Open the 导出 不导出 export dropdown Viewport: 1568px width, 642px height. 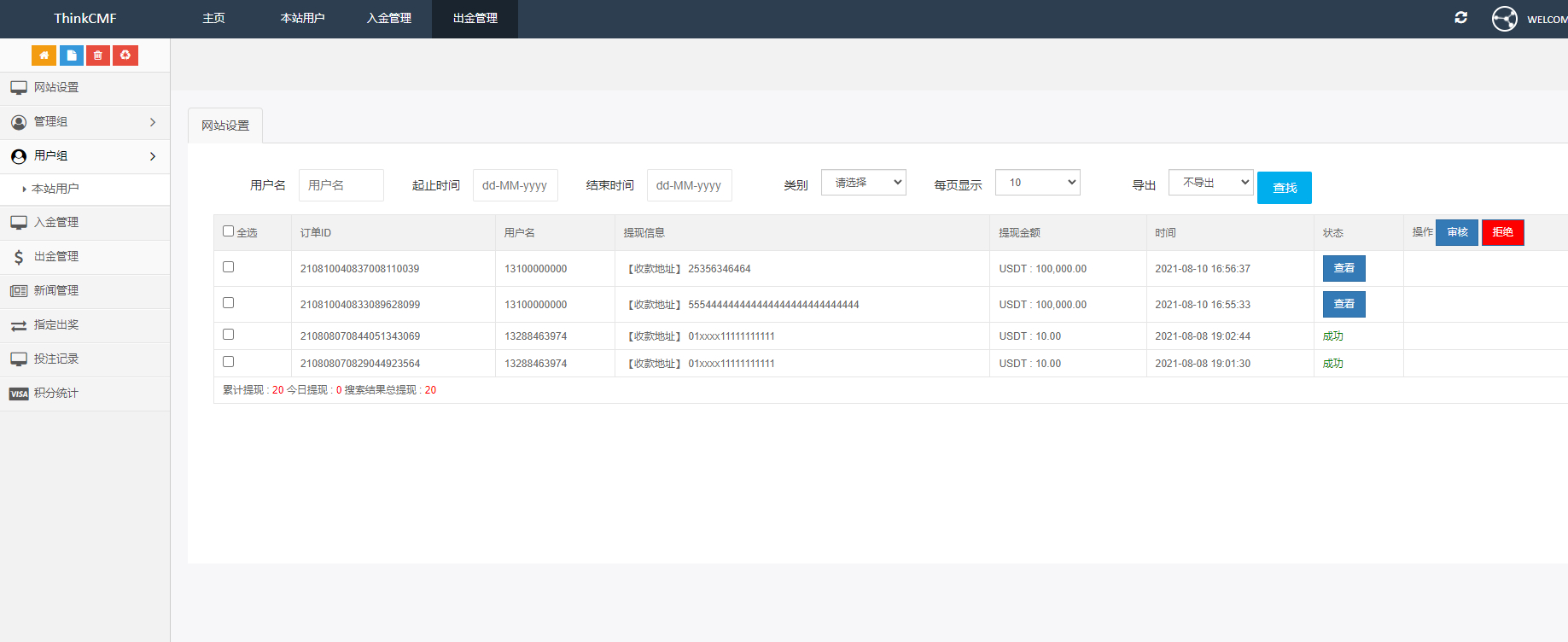(1210, 183)
